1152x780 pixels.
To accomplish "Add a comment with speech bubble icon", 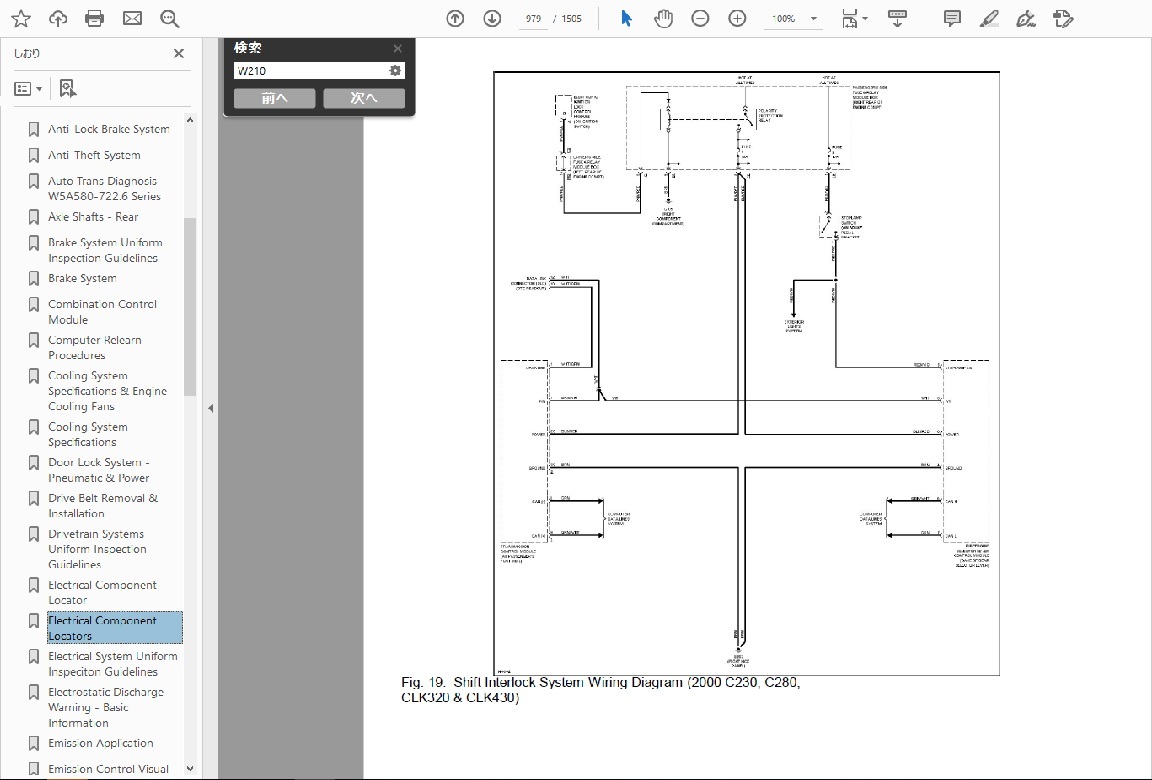I will 952,18.
